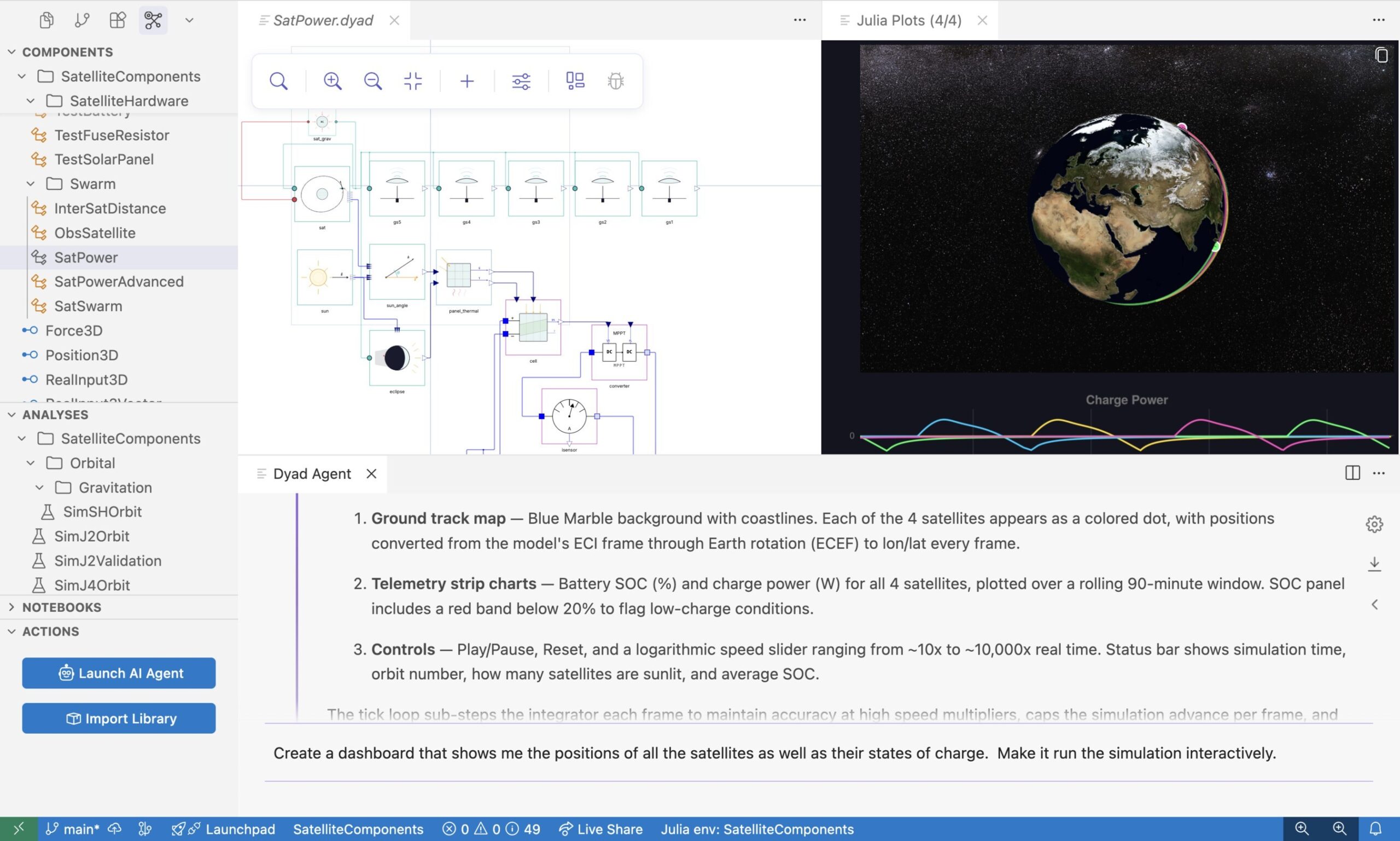The height and width of the screenshot is (841, 1400).
Task: Click the zoom out magnifier in diagram toolbar
Action: (372, 81)
